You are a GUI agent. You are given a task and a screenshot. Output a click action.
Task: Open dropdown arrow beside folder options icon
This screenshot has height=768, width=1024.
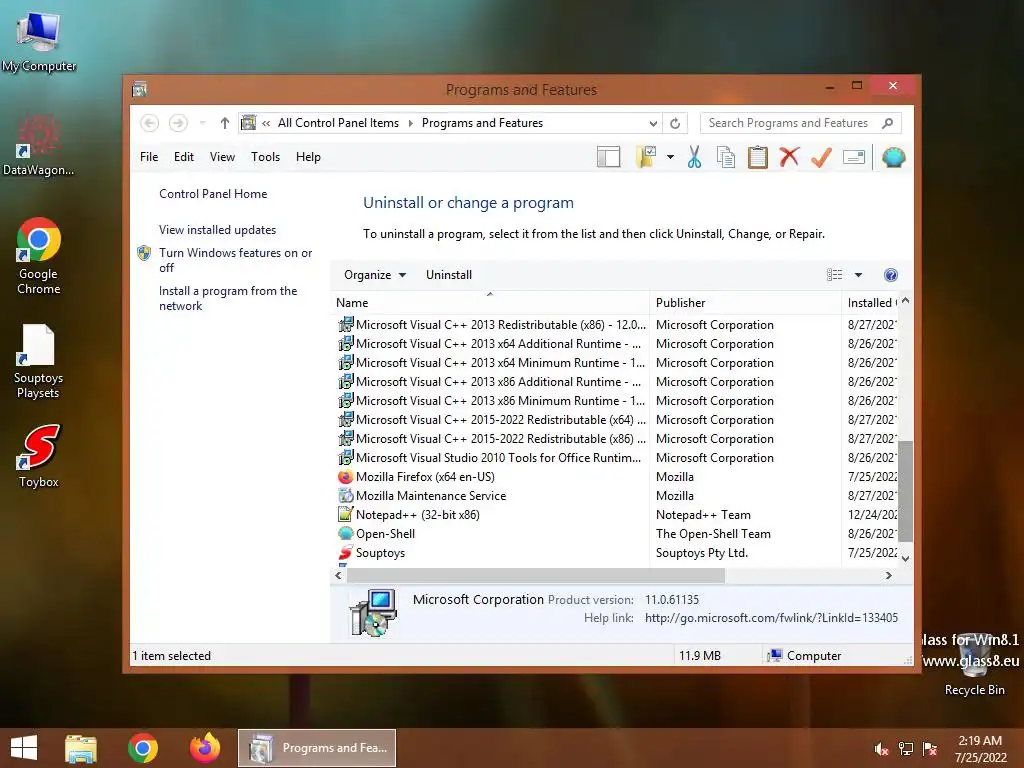(x=670, y=157)
